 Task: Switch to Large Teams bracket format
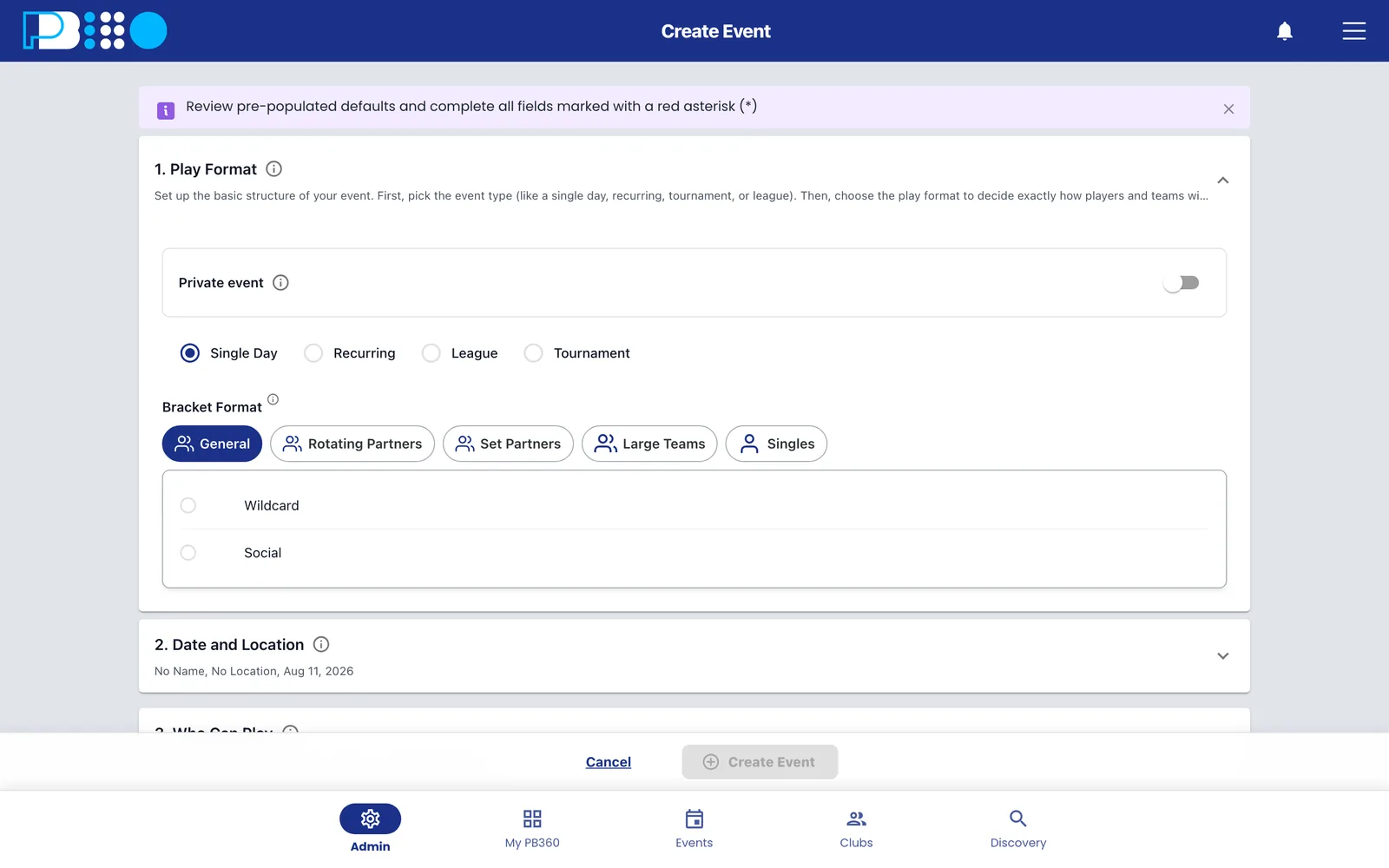click(x=649, y=444)
